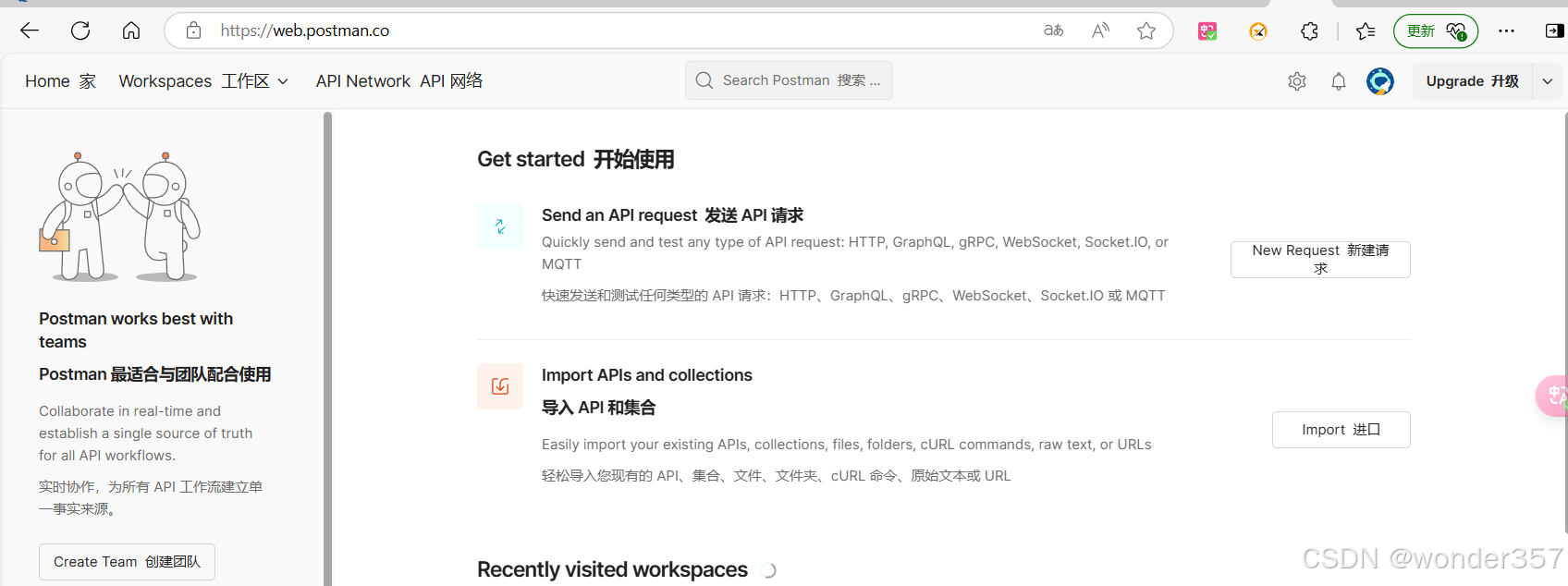Expand the arrow next to Upgrade
This screenshot has height=586, width=1568.
(x=1548, y=81)
